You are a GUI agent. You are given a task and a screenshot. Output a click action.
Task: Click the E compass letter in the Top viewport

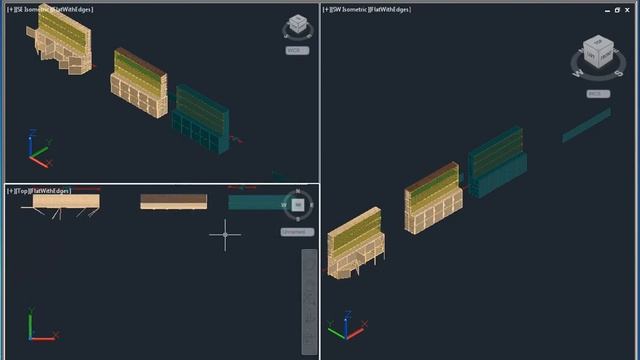(x=312, y=205)
